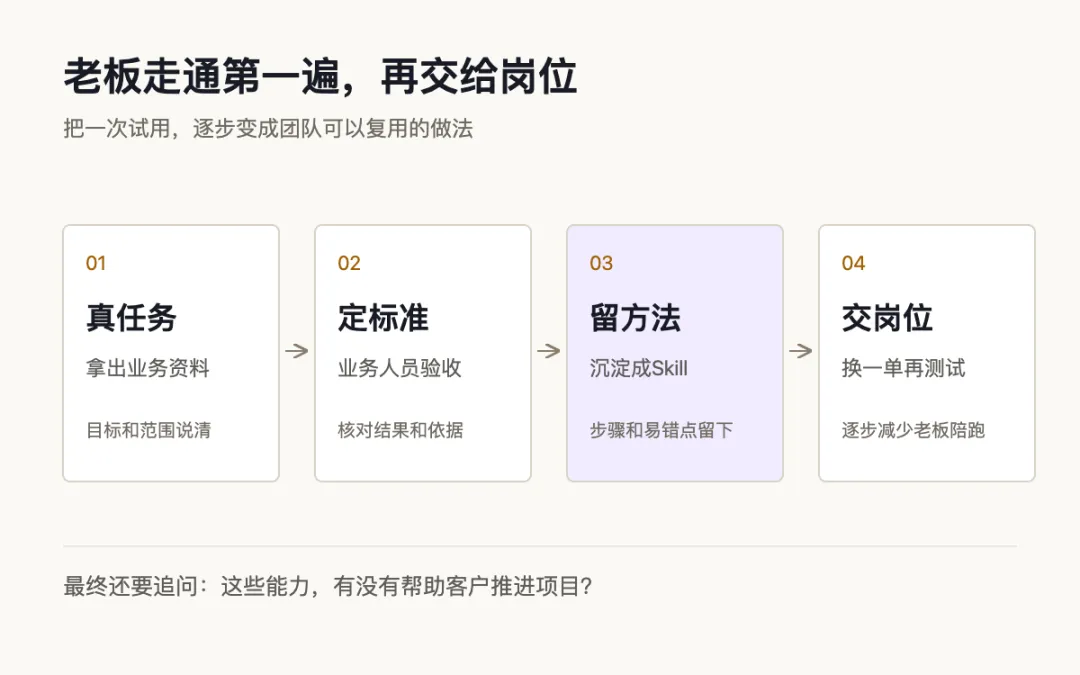Click the arrow between cards 01 and 02
This screenshot has height=675, width=1080.
tap(297, 351)
